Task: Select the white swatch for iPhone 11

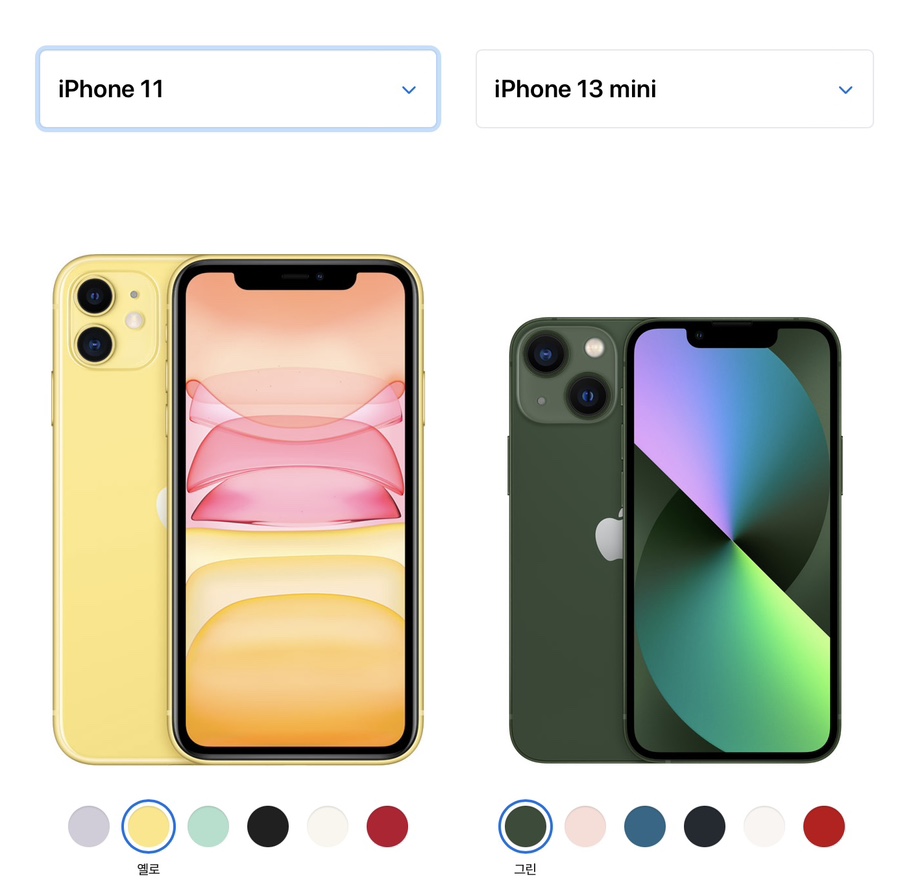Action: [x=328, y=826]
